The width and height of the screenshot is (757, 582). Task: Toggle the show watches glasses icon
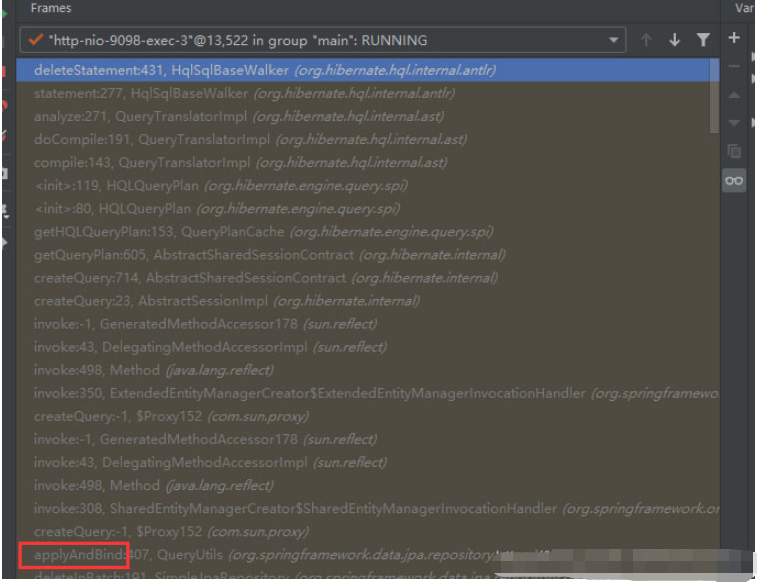(734, 180)
